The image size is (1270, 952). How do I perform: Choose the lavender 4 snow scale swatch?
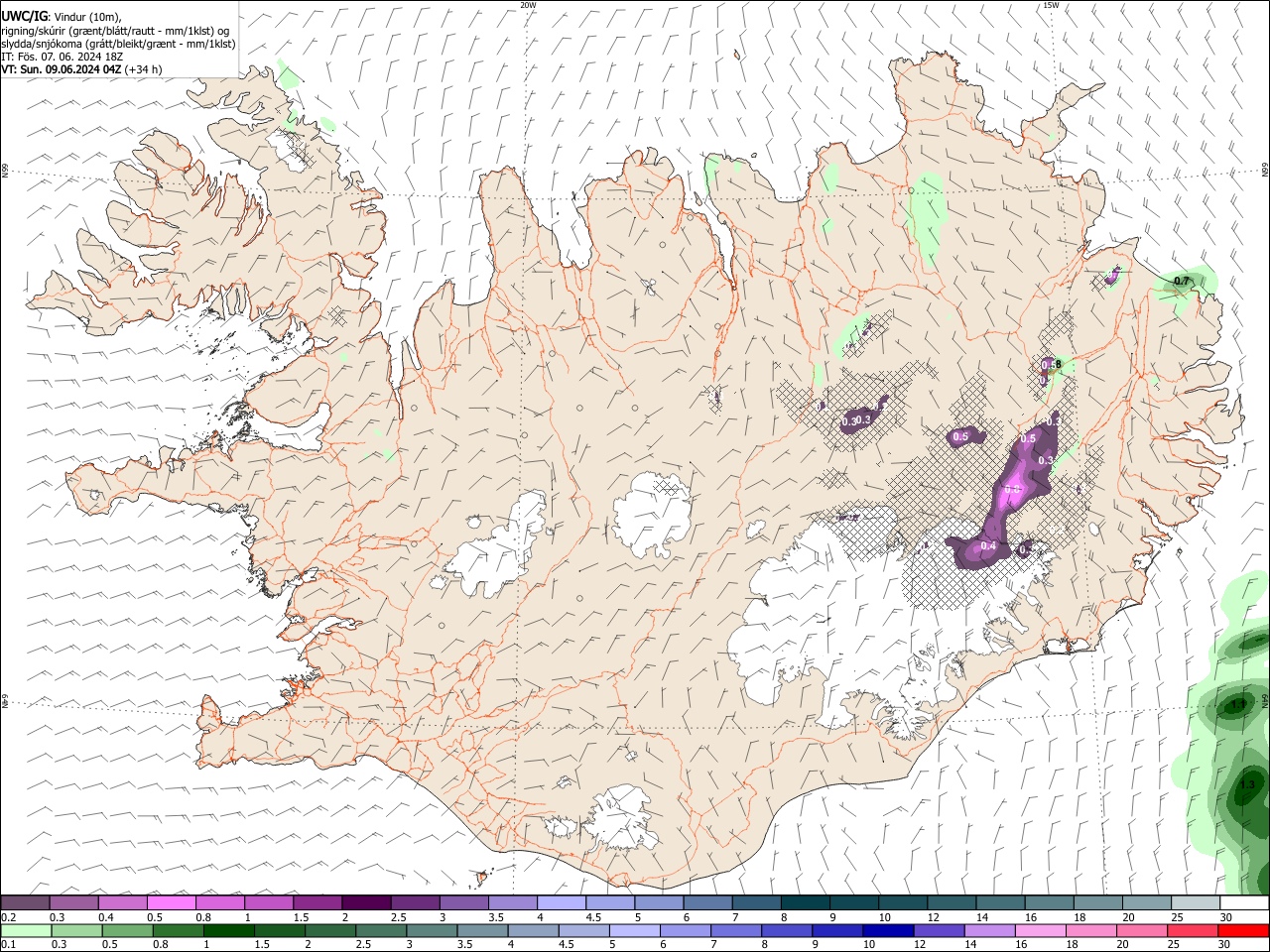561,902
